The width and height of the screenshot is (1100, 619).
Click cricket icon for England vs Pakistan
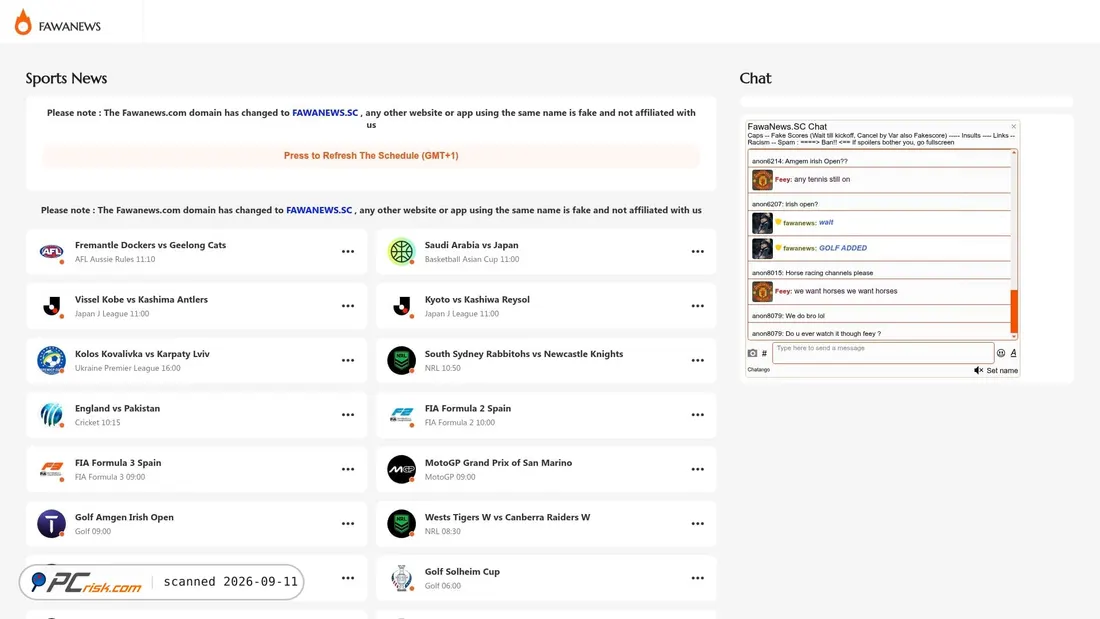(x=51, y=415)
